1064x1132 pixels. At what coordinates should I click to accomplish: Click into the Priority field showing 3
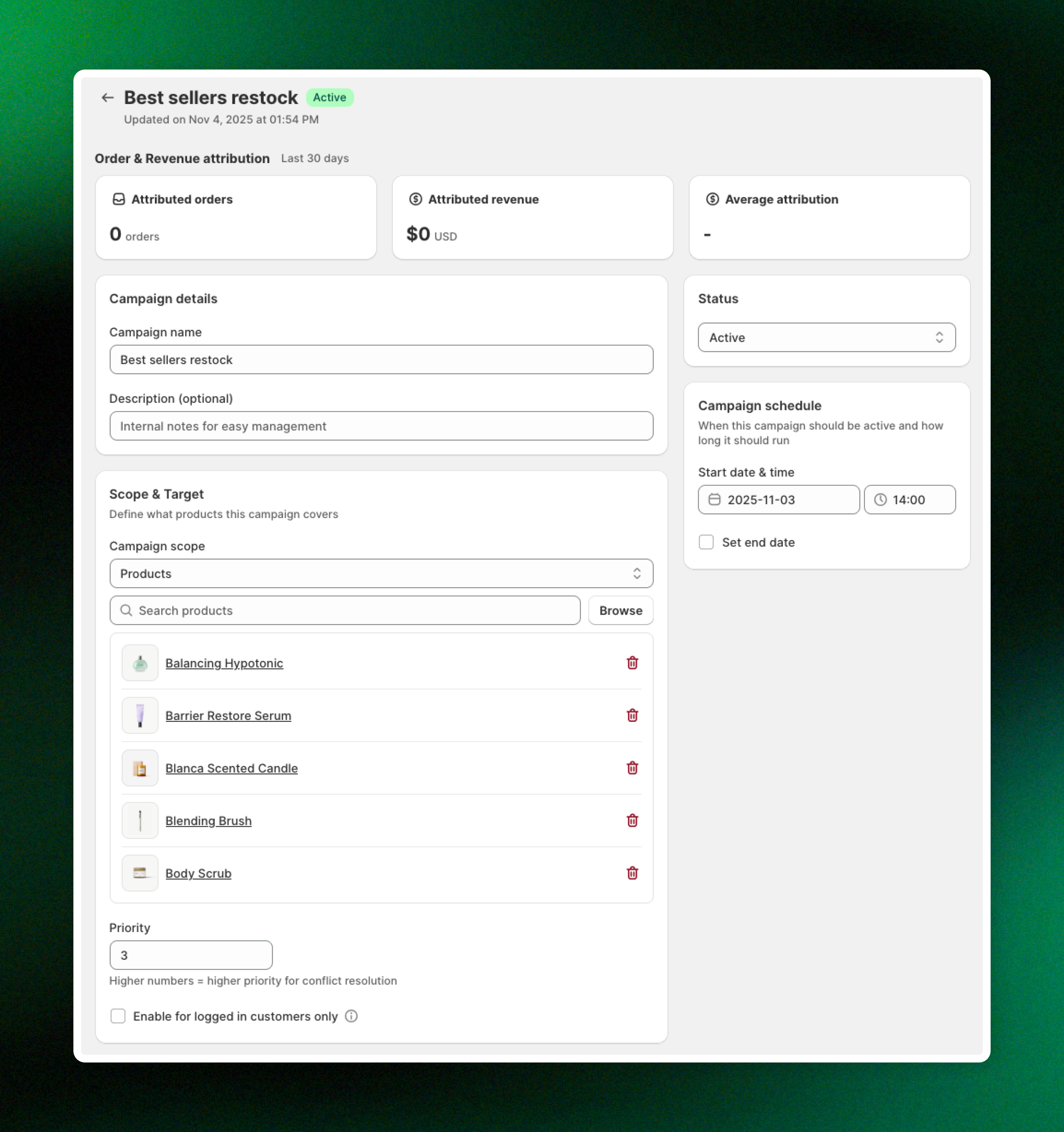(191, 955)
